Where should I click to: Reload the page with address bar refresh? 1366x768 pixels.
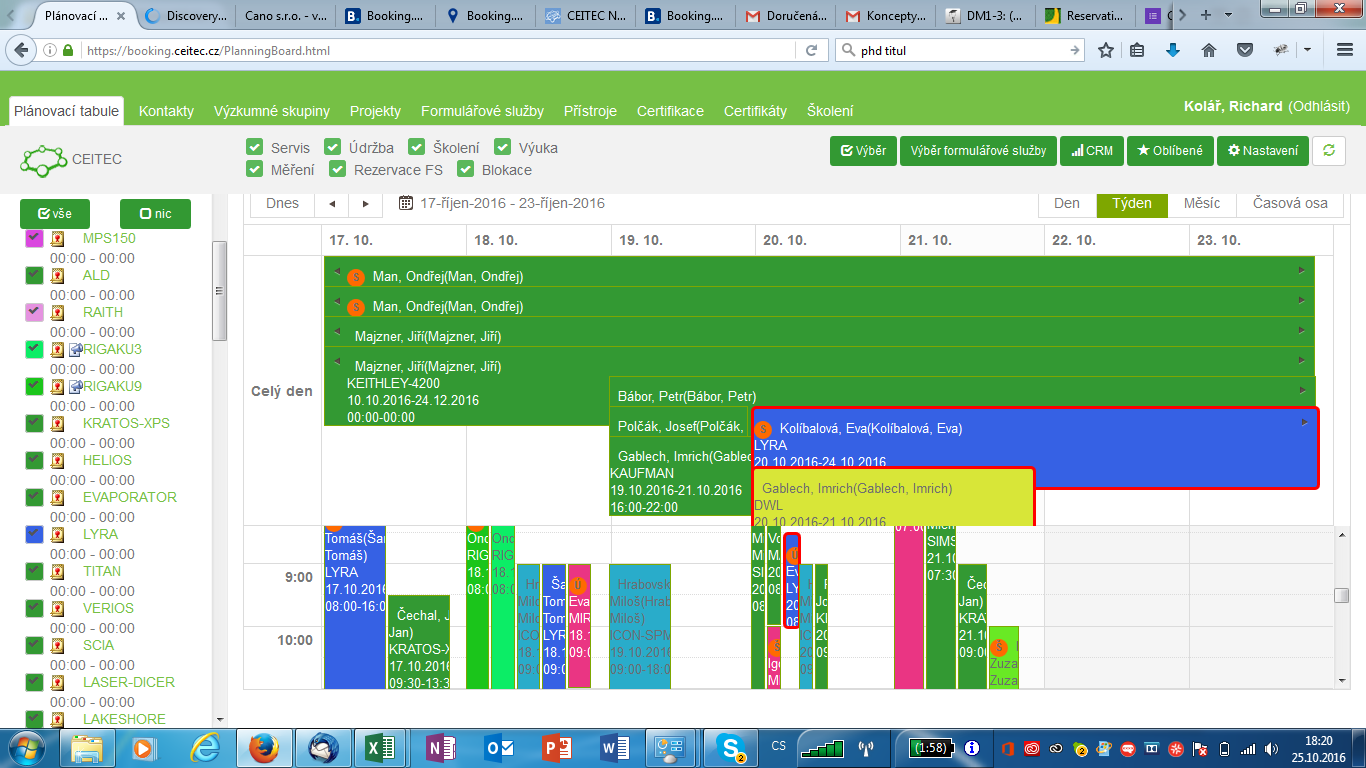coord(812,50)
